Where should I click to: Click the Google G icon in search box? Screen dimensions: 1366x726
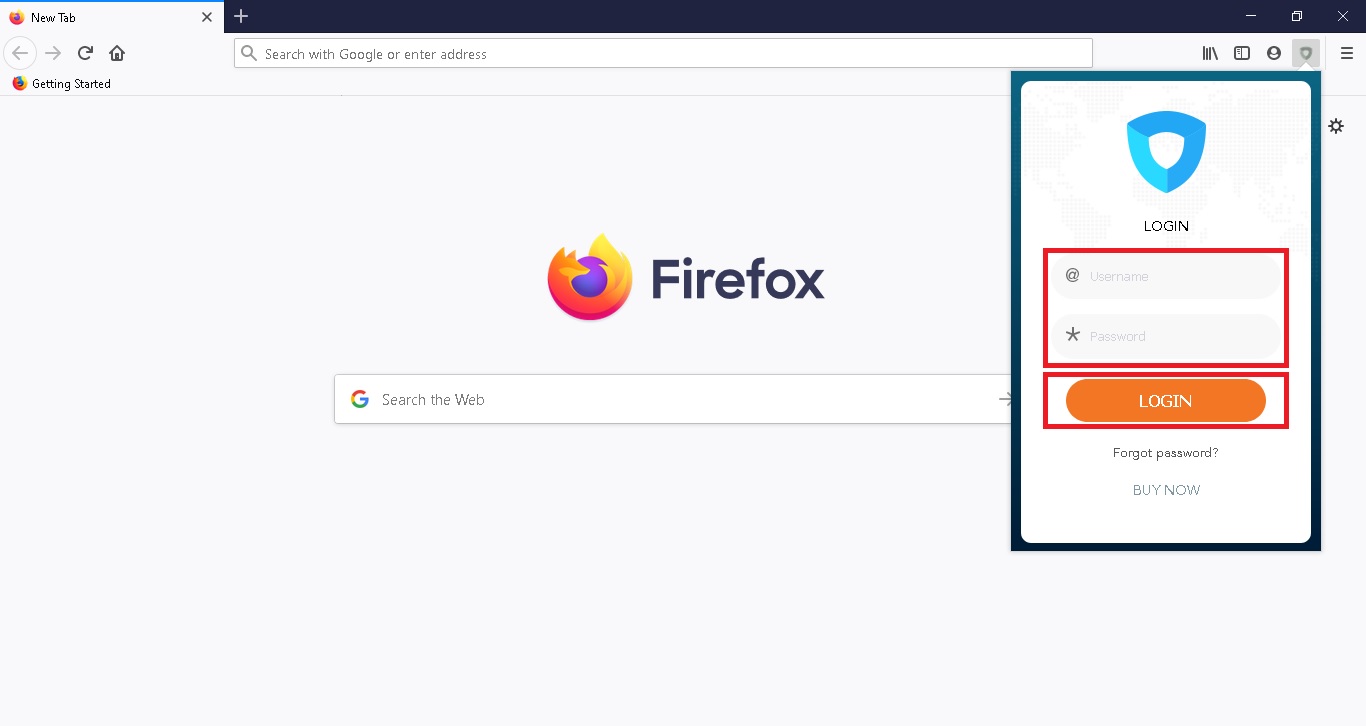(x=360, y=399)
